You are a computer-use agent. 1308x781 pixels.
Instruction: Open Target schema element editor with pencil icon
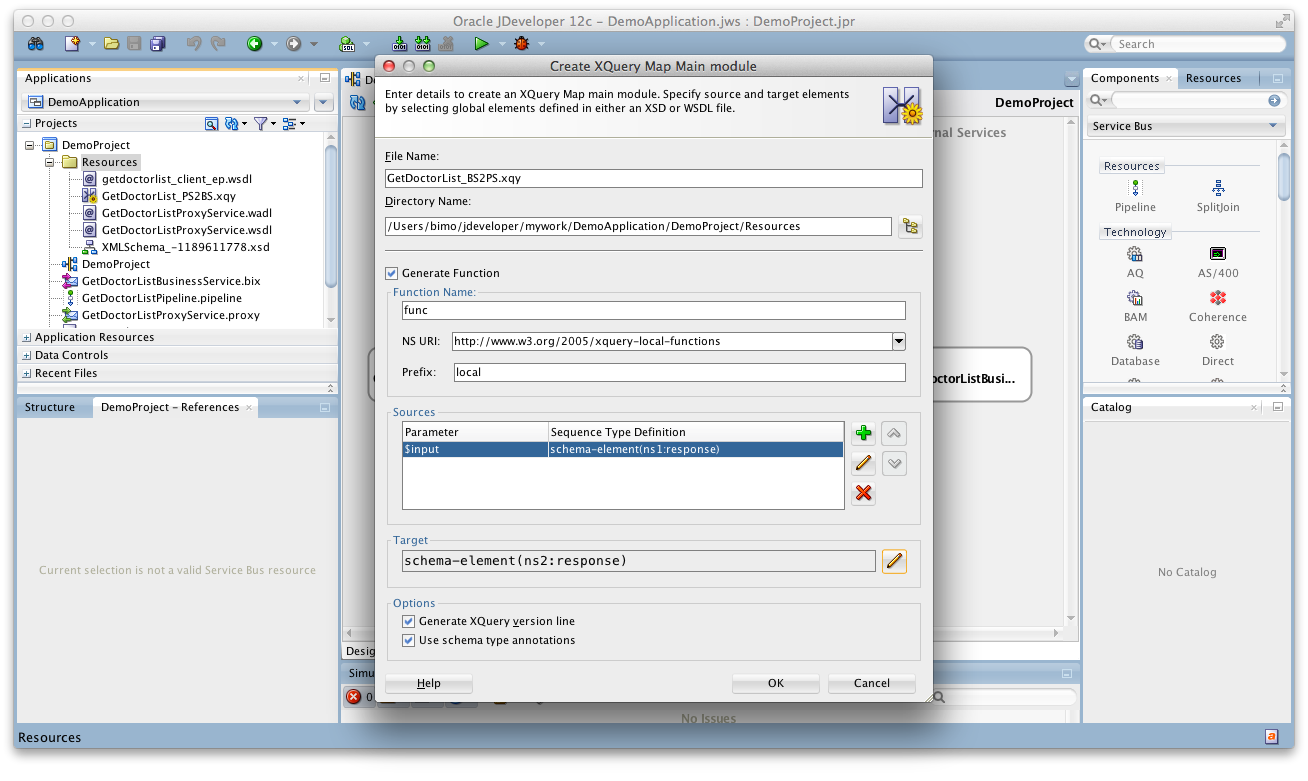point(894,561)
